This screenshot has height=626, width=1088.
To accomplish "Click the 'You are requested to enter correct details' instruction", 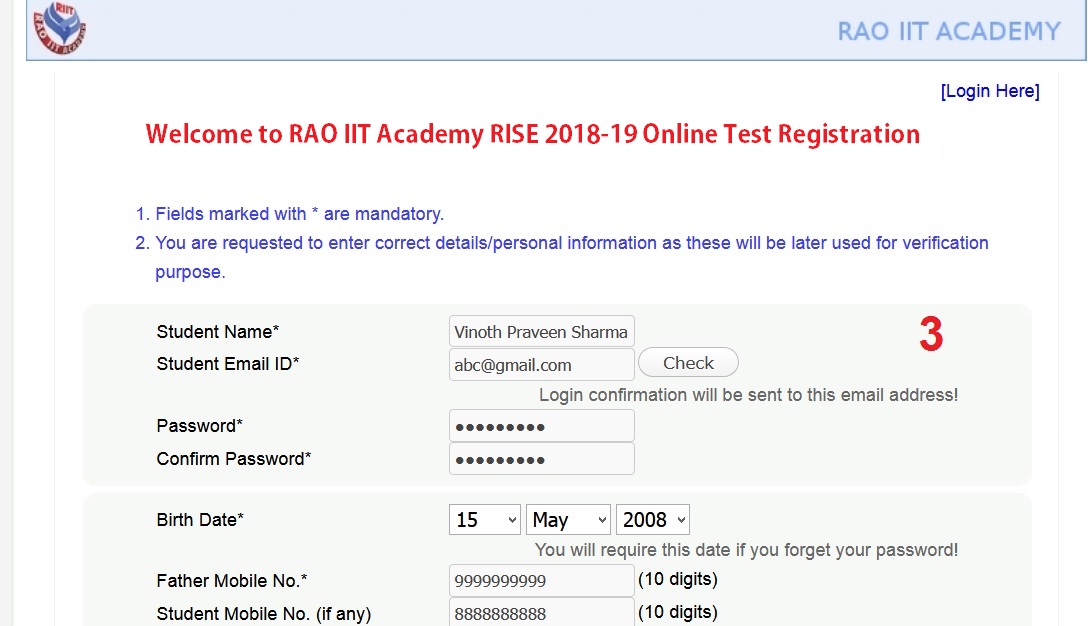I will tap(572, 257).
